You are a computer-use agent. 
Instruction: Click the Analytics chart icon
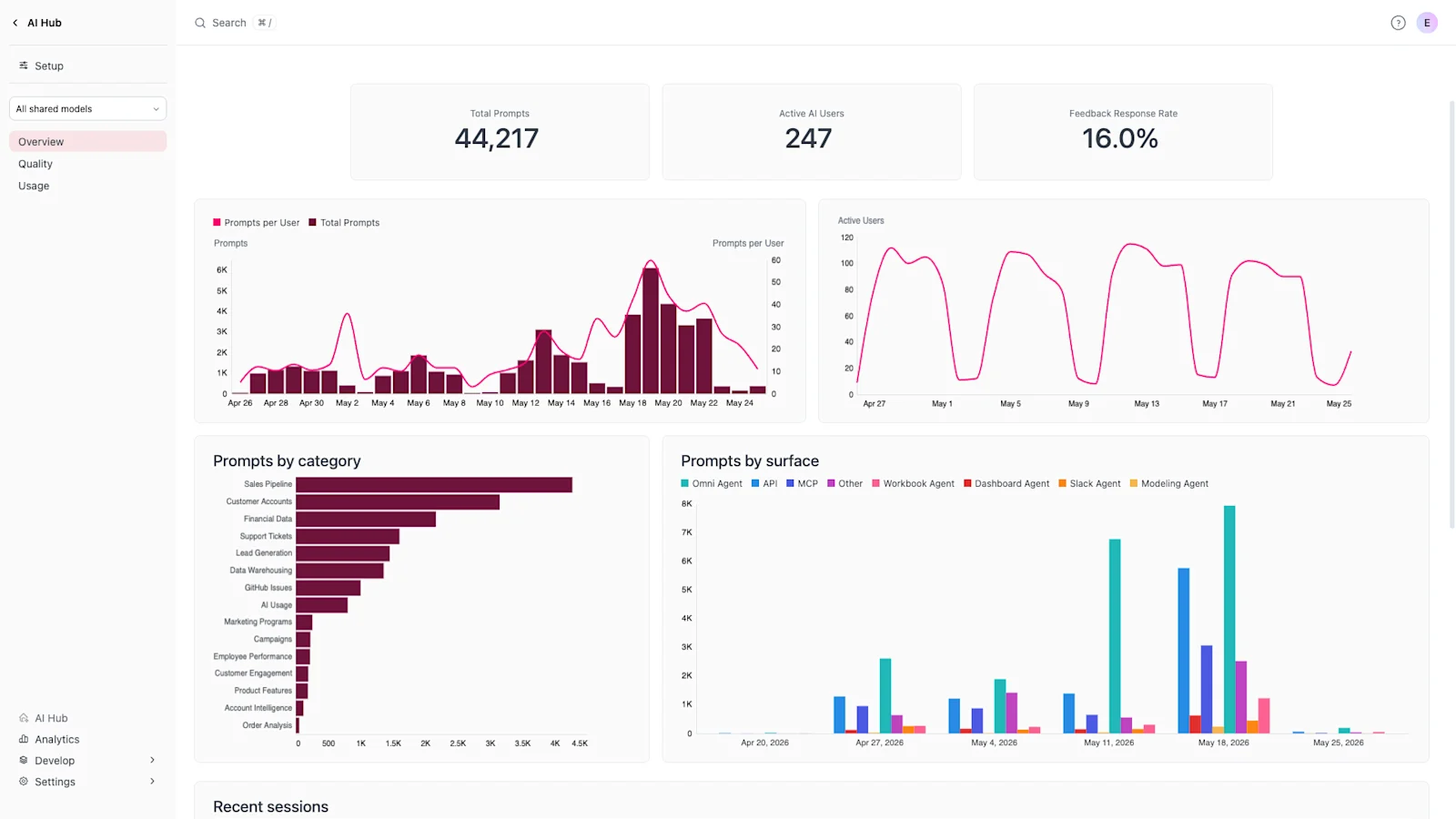24,739
